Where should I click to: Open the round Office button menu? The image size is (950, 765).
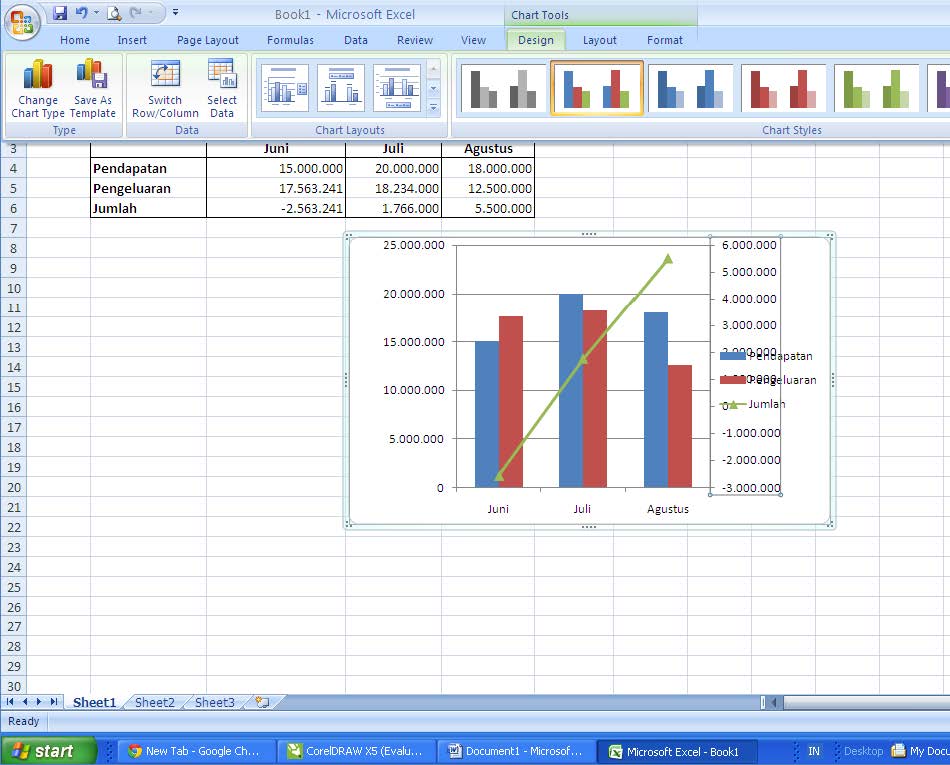coord(22,22)
